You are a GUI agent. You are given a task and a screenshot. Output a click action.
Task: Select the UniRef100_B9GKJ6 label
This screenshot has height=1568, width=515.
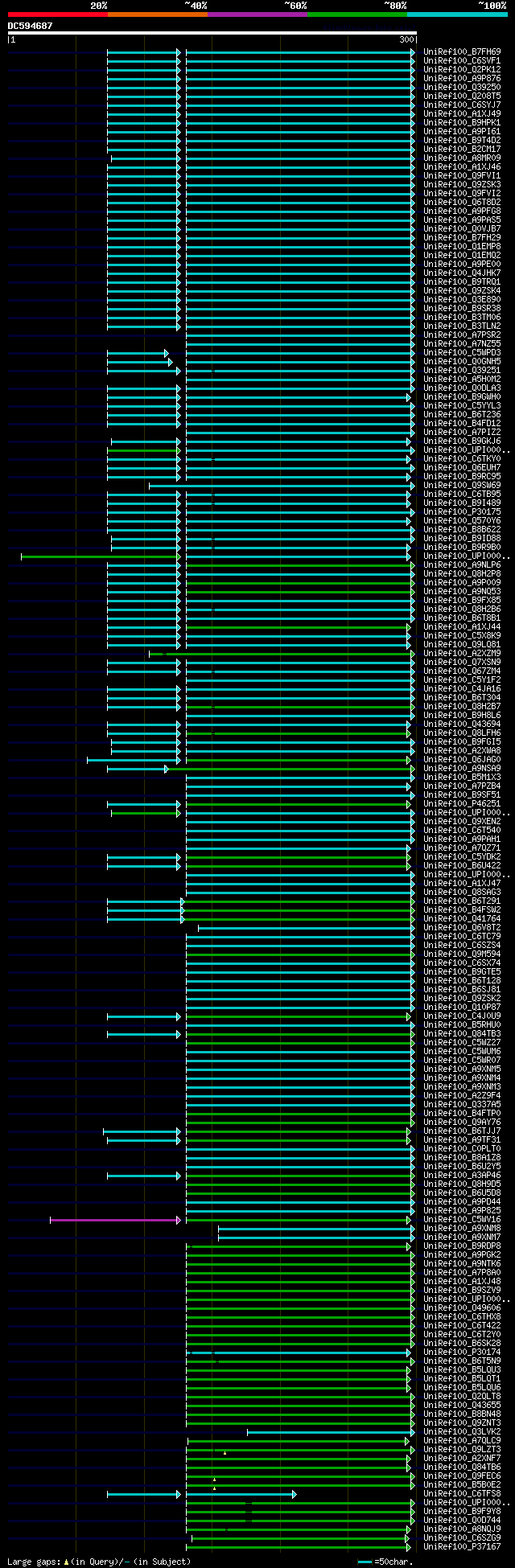coord(462,441)
